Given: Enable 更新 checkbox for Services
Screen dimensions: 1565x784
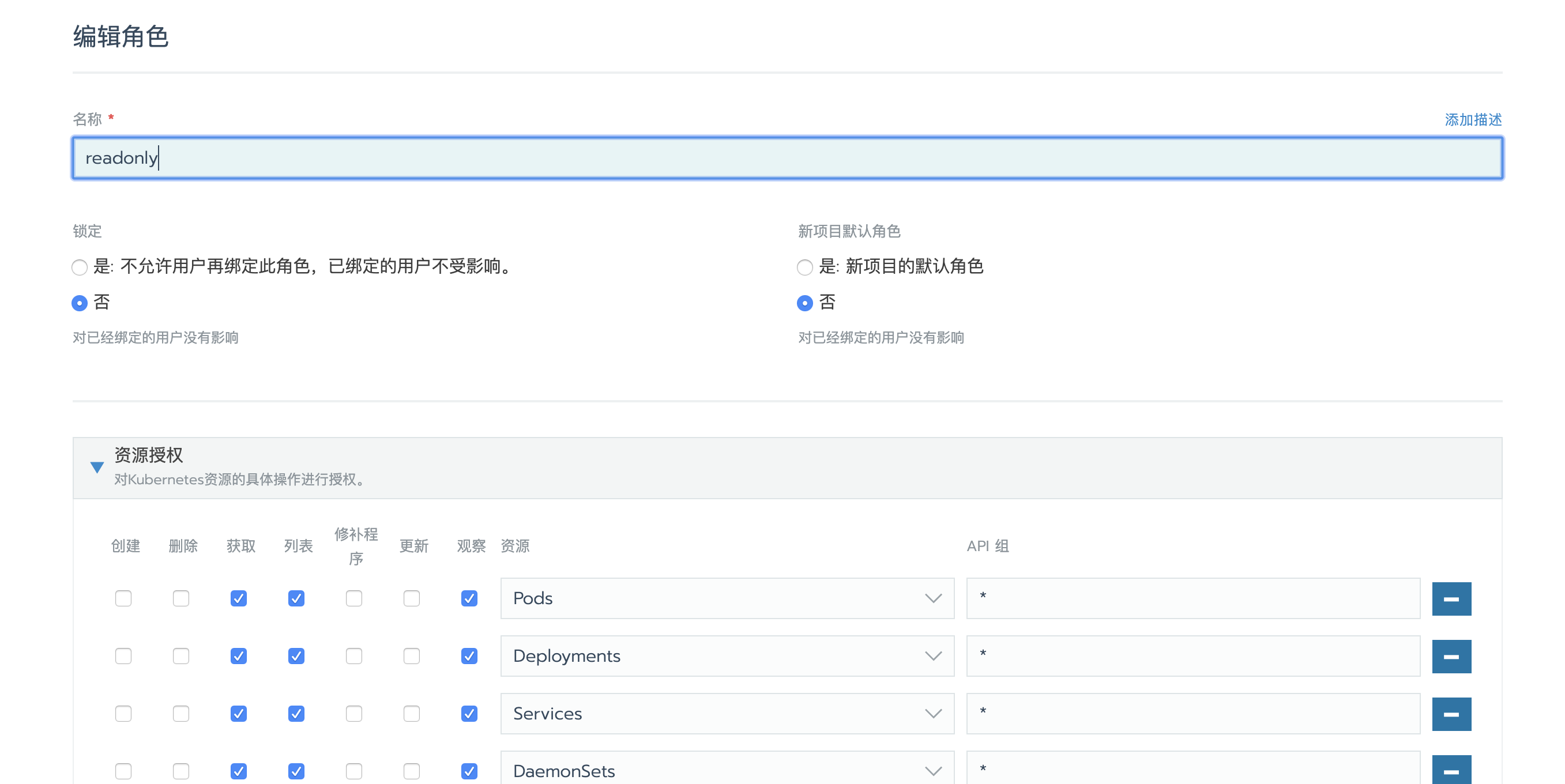Looking at the screenshot, I should [412, 714].
